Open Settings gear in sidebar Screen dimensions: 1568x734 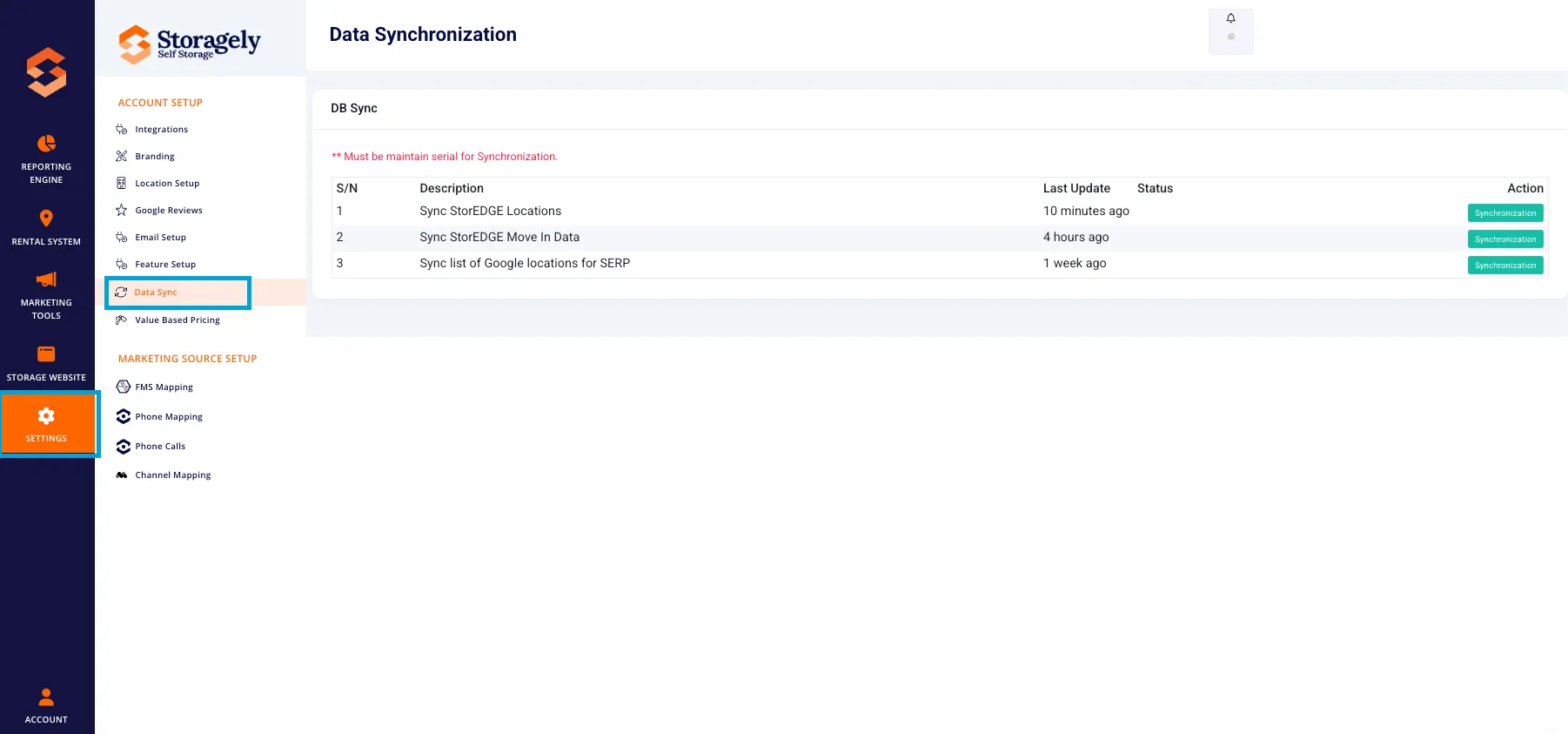(46, 416)
